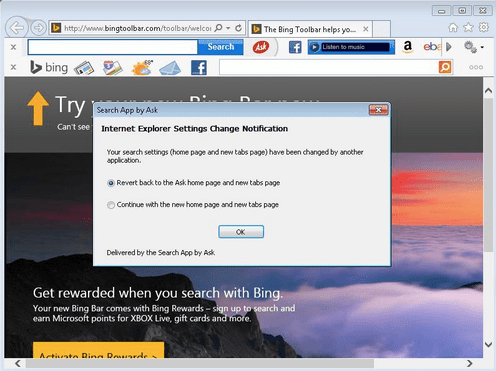The width and height of the screenshot is (496, 371).
Task: Open the News icon on the Bing Bar
Action: 84,68
